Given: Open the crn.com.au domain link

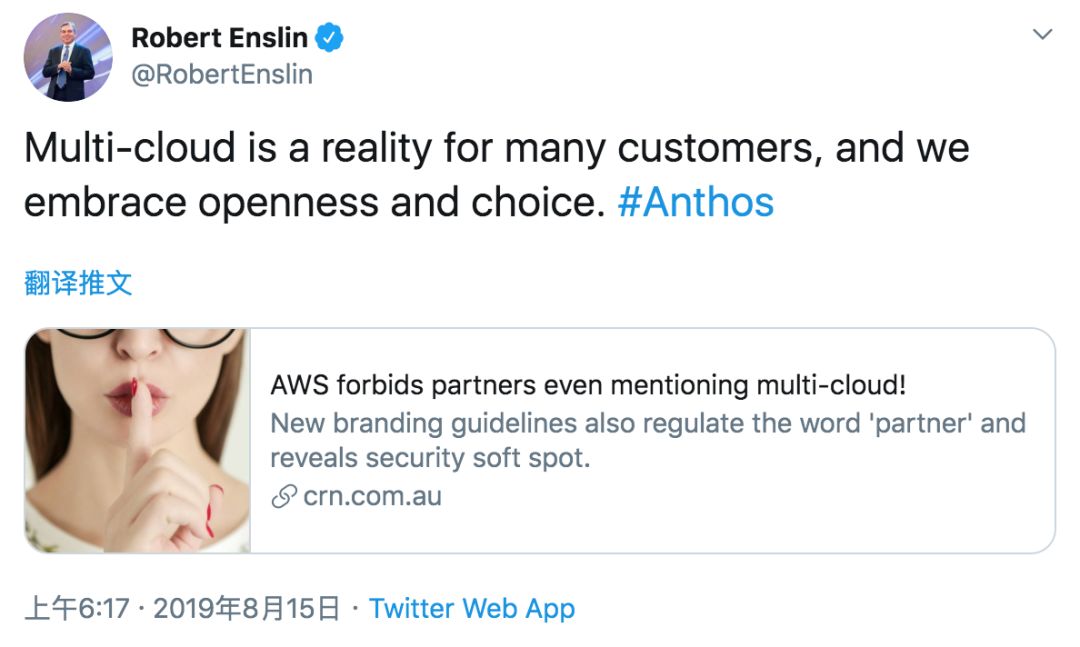Looking at the screenshot, I should [371, 496].
